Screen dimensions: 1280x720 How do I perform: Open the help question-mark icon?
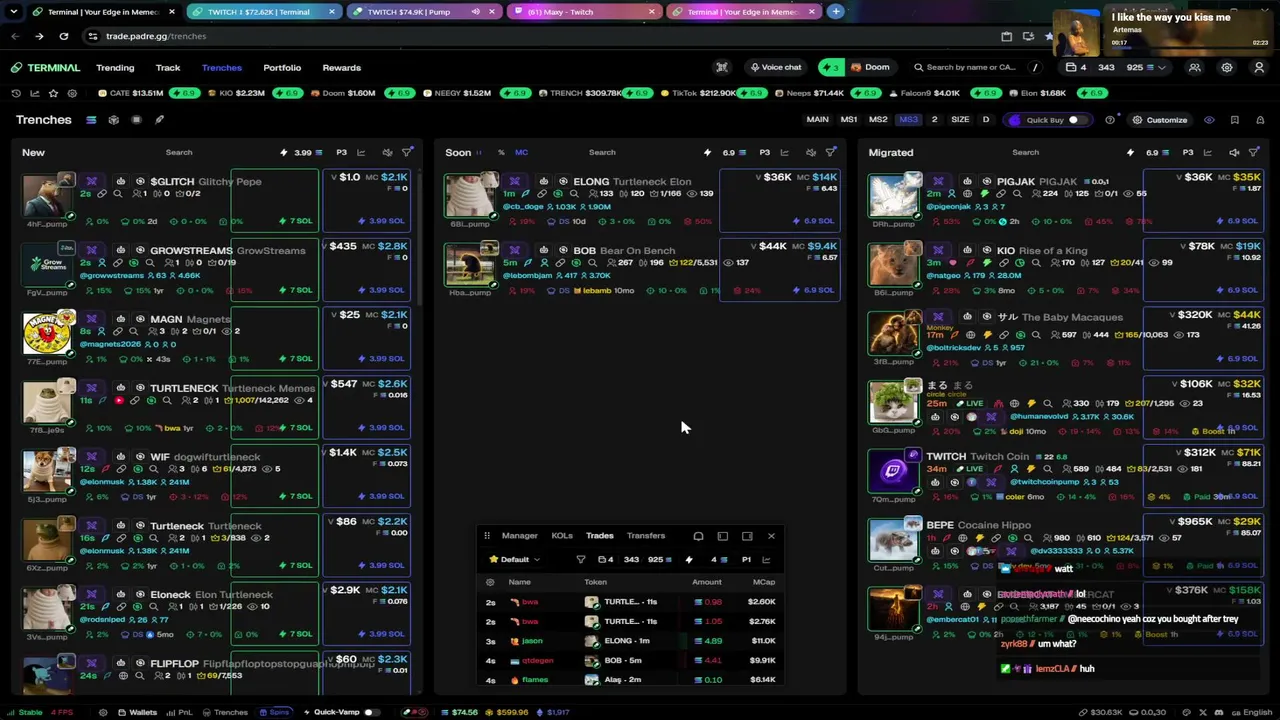point(1110,120)
